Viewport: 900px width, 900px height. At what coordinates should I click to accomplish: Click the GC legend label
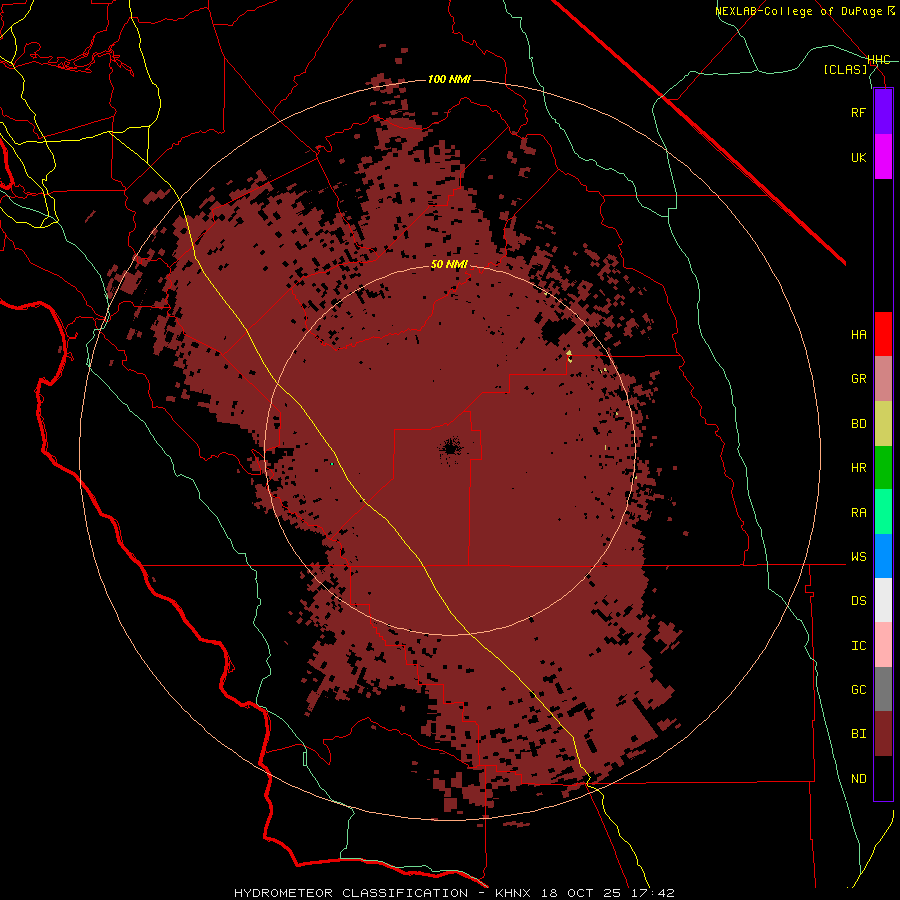[x=858, y=690]
